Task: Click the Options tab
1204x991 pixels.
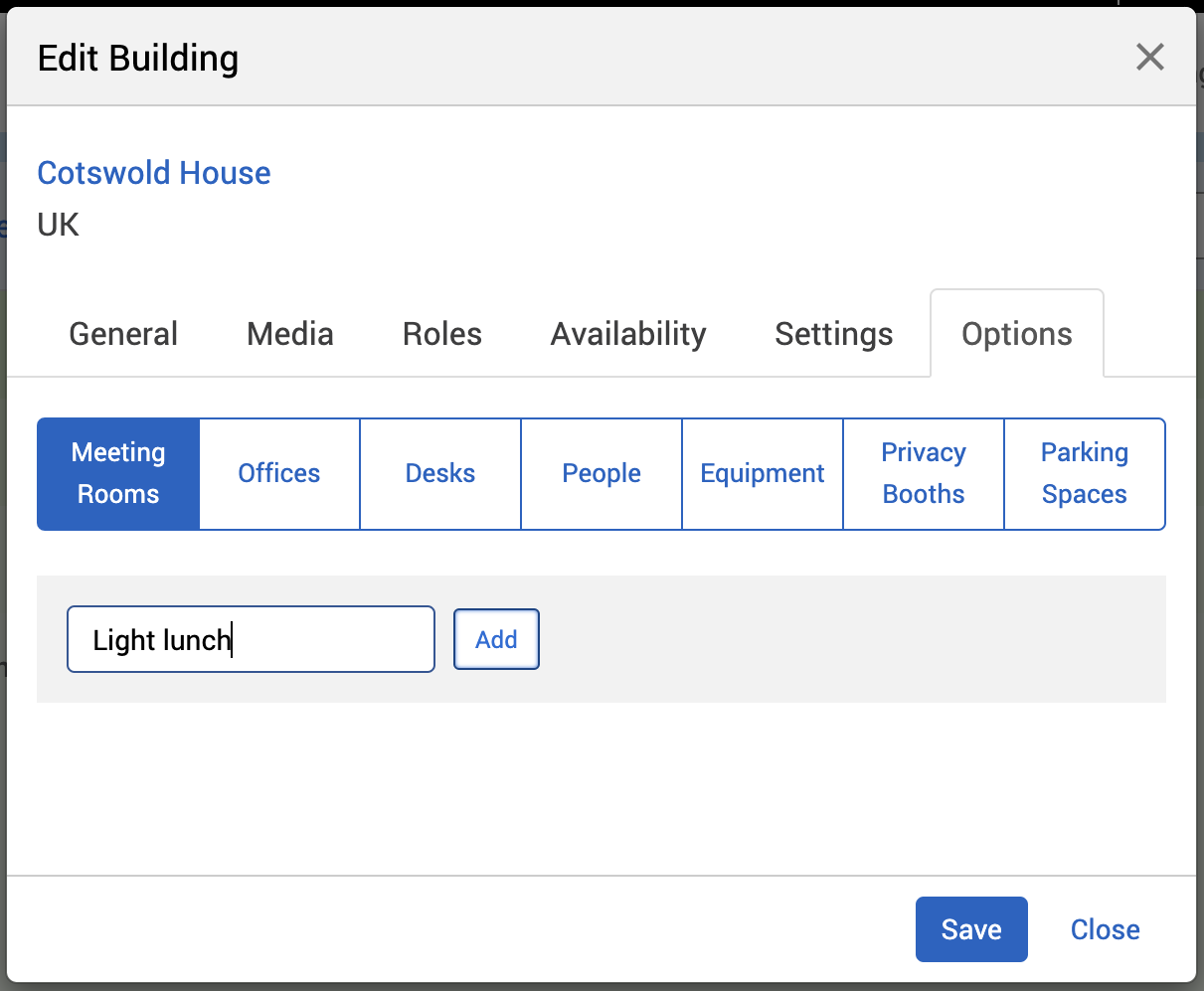Action: pyautogui.click(x=1016, y=334)
